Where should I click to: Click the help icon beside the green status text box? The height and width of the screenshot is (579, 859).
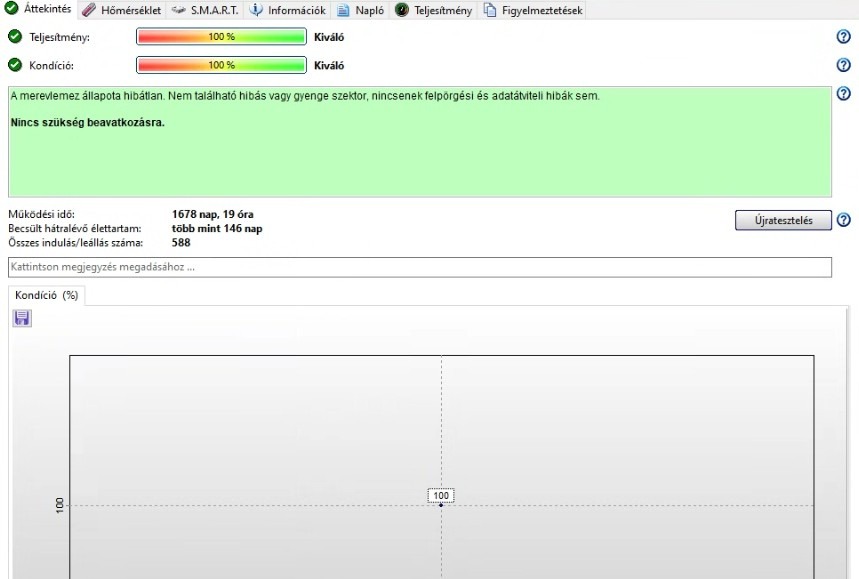point(844,94)
